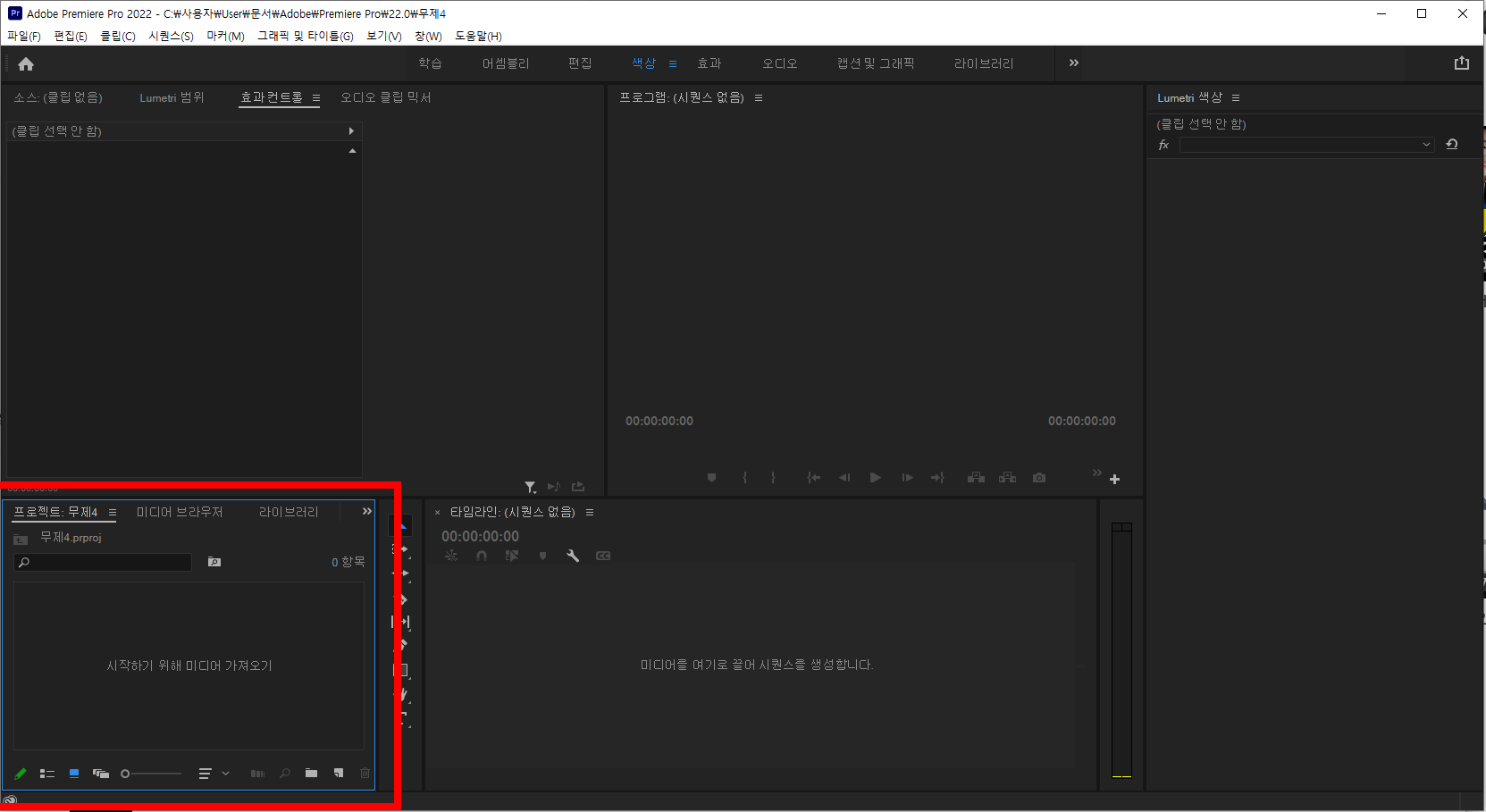Create a new bin with the folder icon
The width and height of the screenshot is (1486, 812).
point(311,773)
